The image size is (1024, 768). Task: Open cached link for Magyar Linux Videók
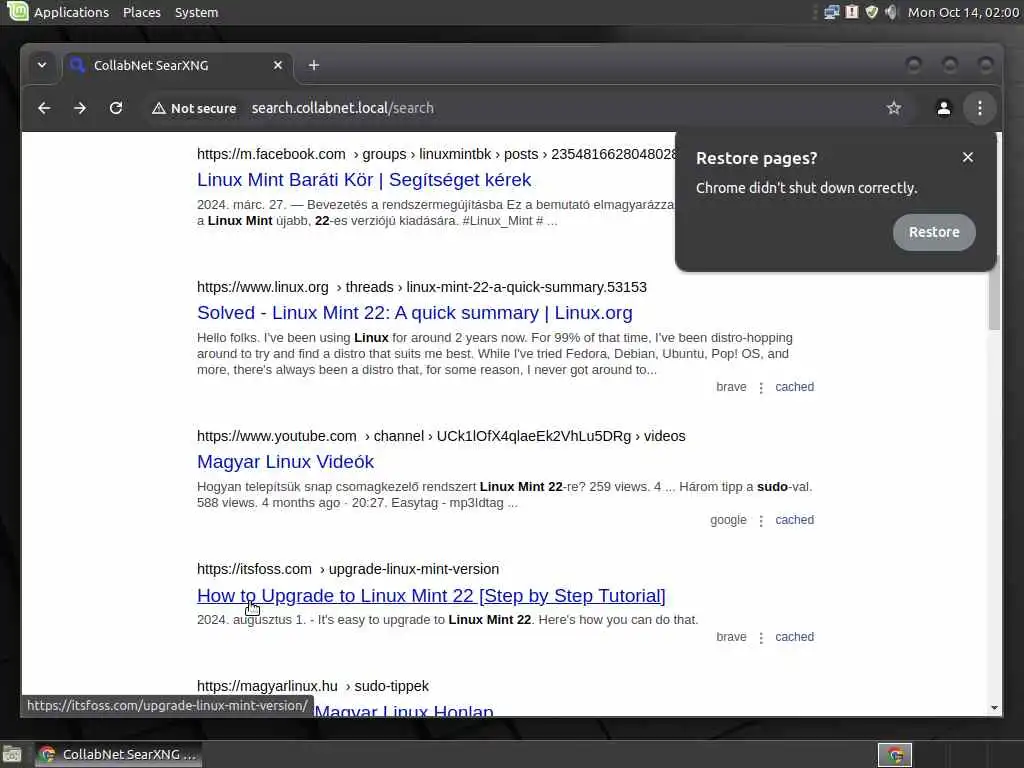[794, 520]
